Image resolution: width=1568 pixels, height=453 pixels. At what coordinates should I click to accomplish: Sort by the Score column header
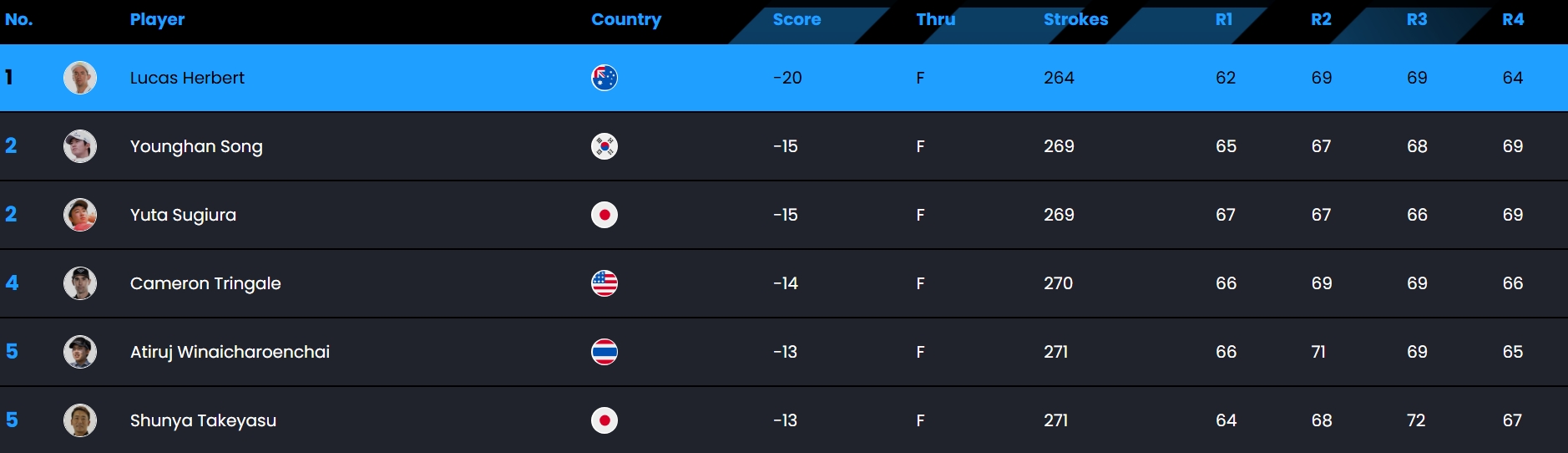(x=797, y=19)
